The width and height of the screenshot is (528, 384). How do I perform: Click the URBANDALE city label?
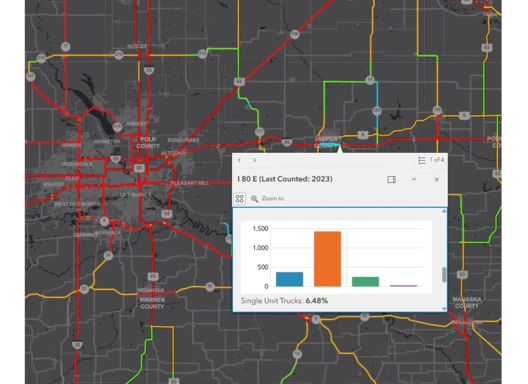pyautogui.click(x=77, y=164)
